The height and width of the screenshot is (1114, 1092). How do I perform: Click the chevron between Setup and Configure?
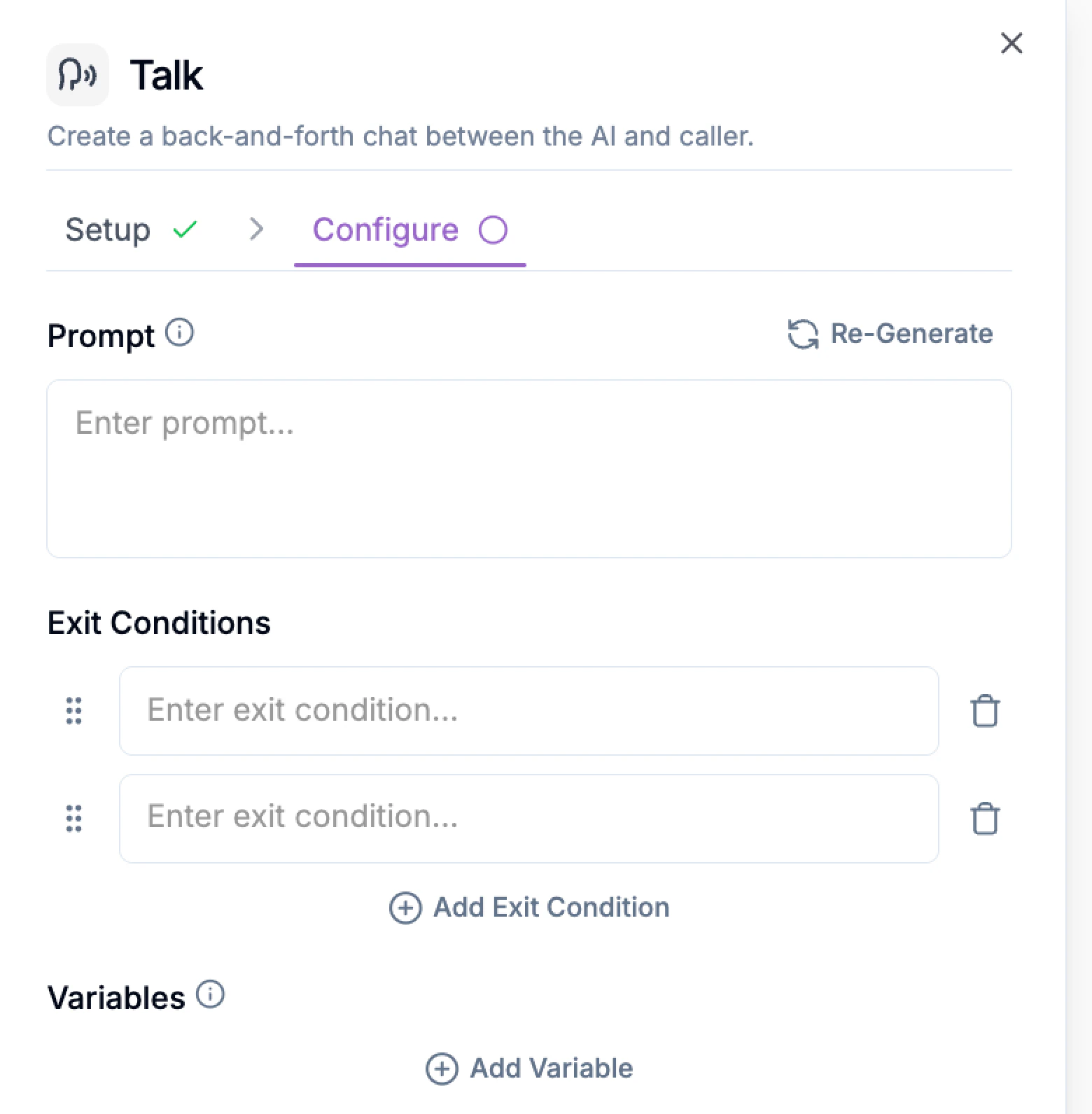(256, 230)
